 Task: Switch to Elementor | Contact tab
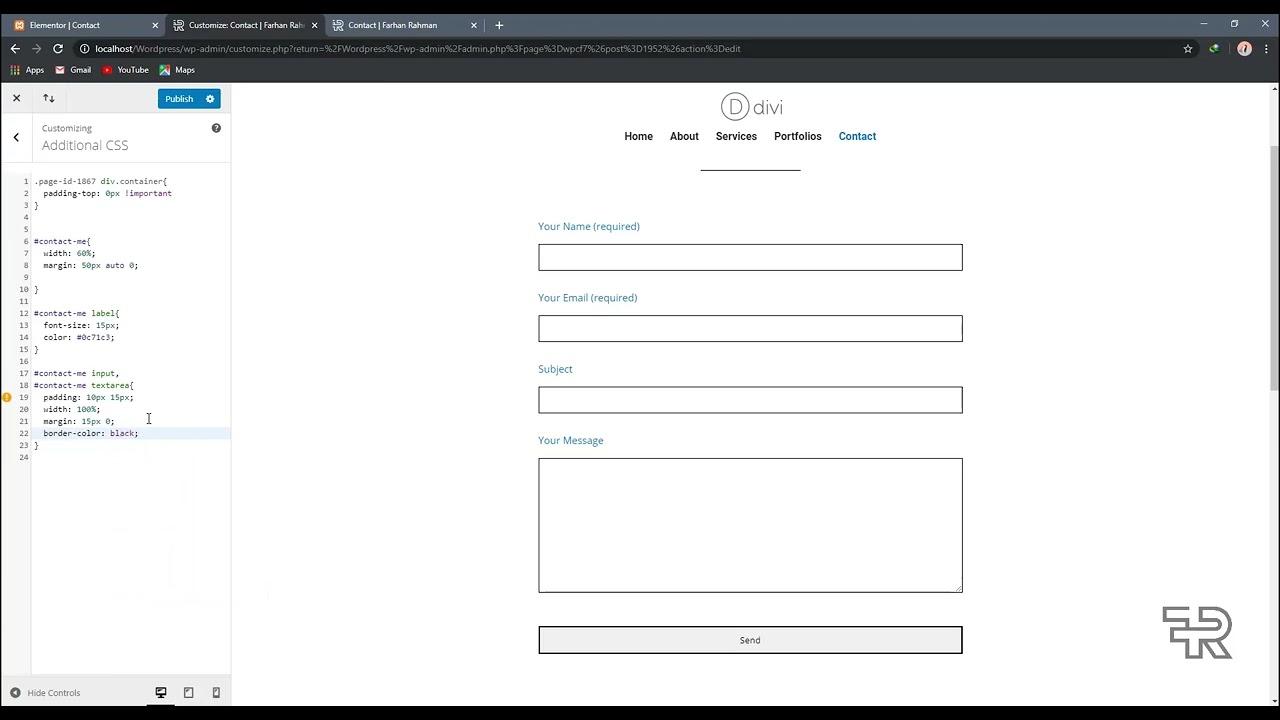tap(85, 25)
